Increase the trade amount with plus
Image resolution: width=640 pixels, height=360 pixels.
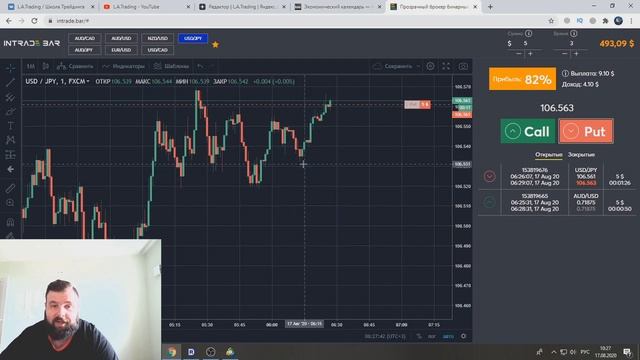pyautogui.click(x=530, y=53)
